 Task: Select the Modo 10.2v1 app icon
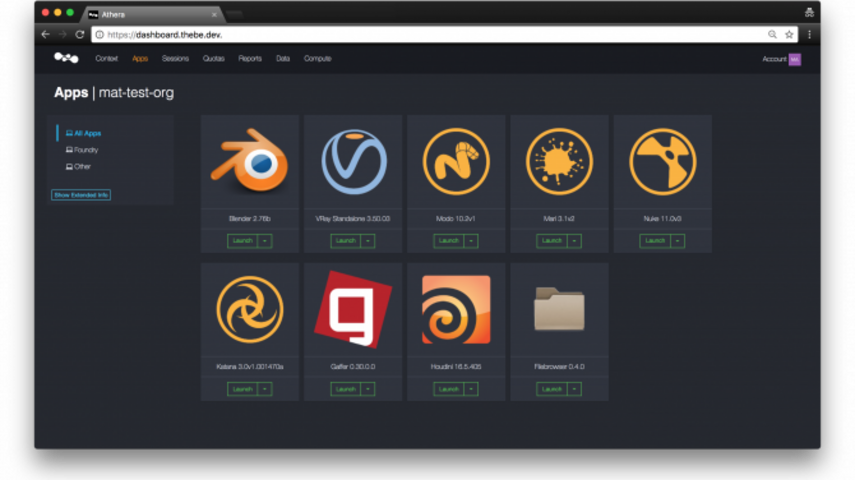coord(456,161)
